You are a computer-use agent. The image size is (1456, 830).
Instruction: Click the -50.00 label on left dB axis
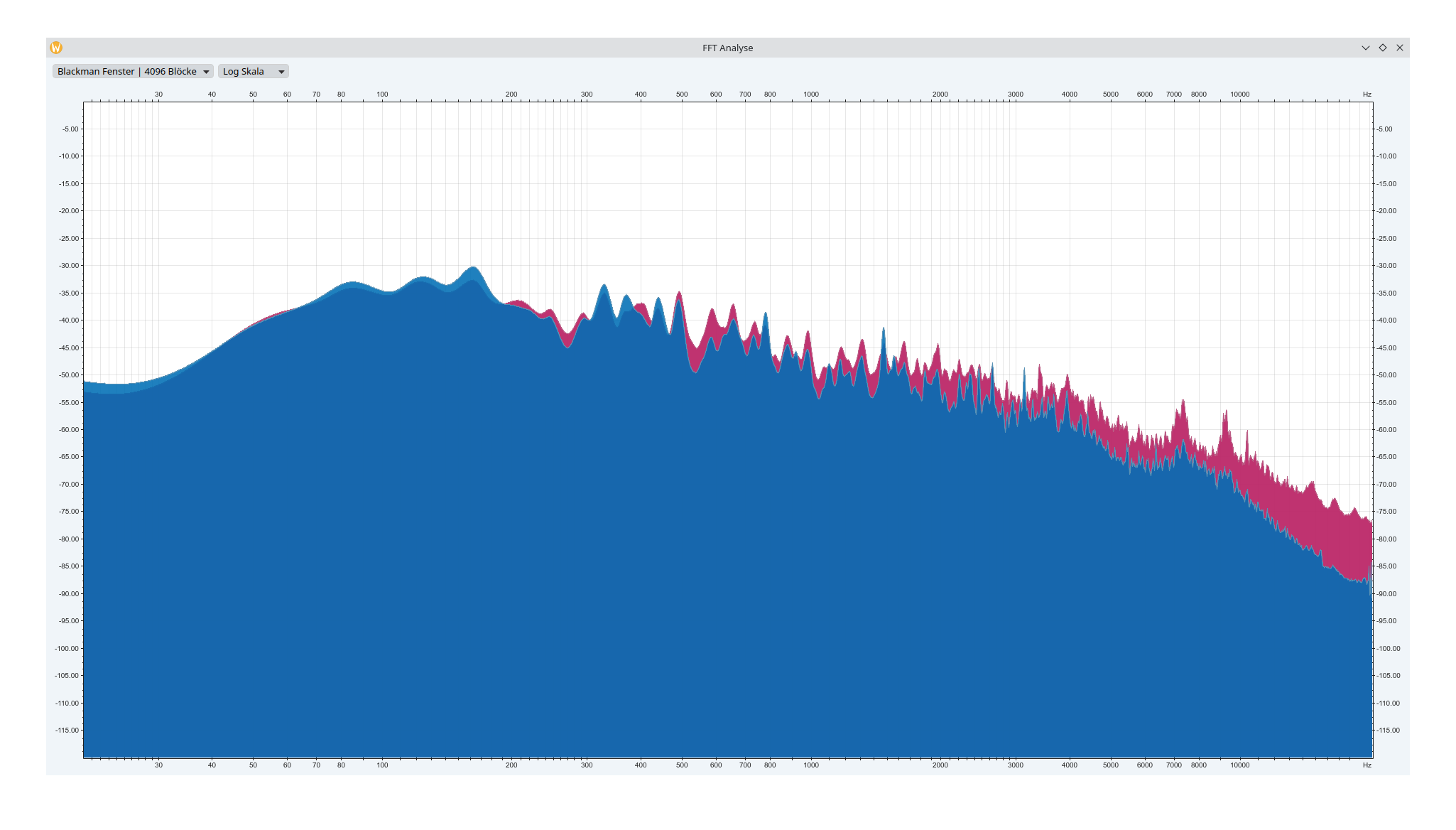coord(70,375)
